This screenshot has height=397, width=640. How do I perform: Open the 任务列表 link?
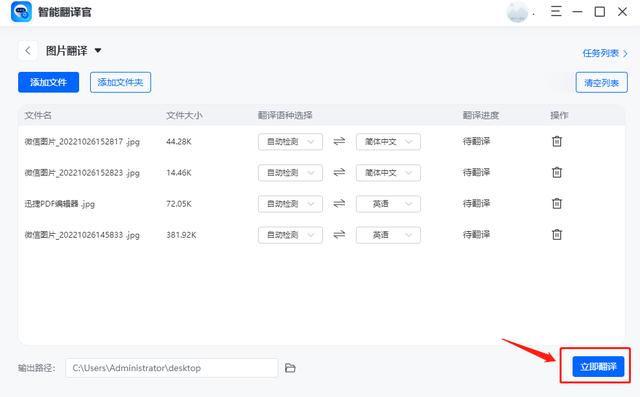[x=605, y=53]
